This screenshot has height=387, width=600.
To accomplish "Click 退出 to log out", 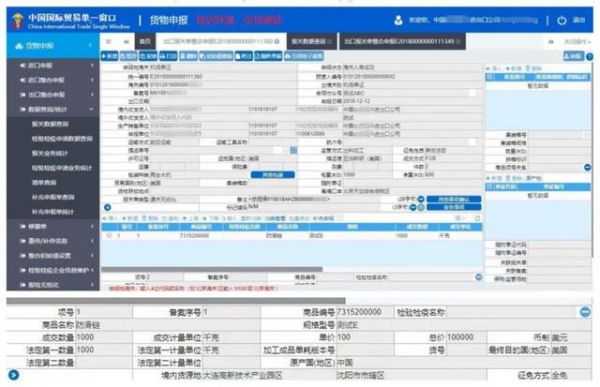I will tap(579, 20).
